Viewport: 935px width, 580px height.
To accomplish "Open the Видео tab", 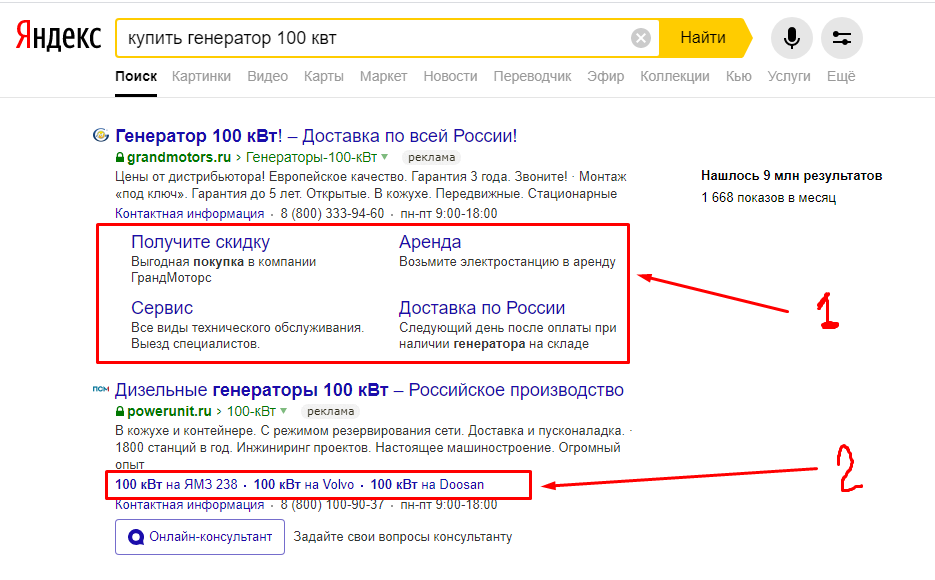I will coord(267,76).
